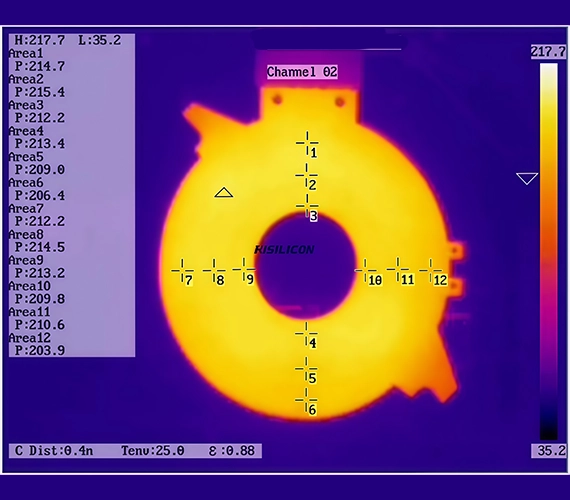Click measurement crosshair marker 6
This screenshot has height=500, width=570.
(x=306, y=400)
